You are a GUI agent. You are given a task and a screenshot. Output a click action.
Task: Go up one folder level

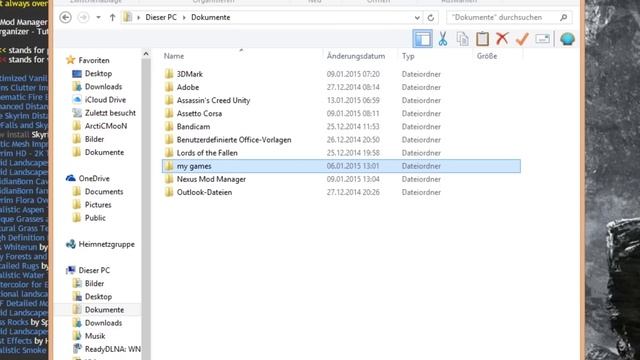[112, 18]
